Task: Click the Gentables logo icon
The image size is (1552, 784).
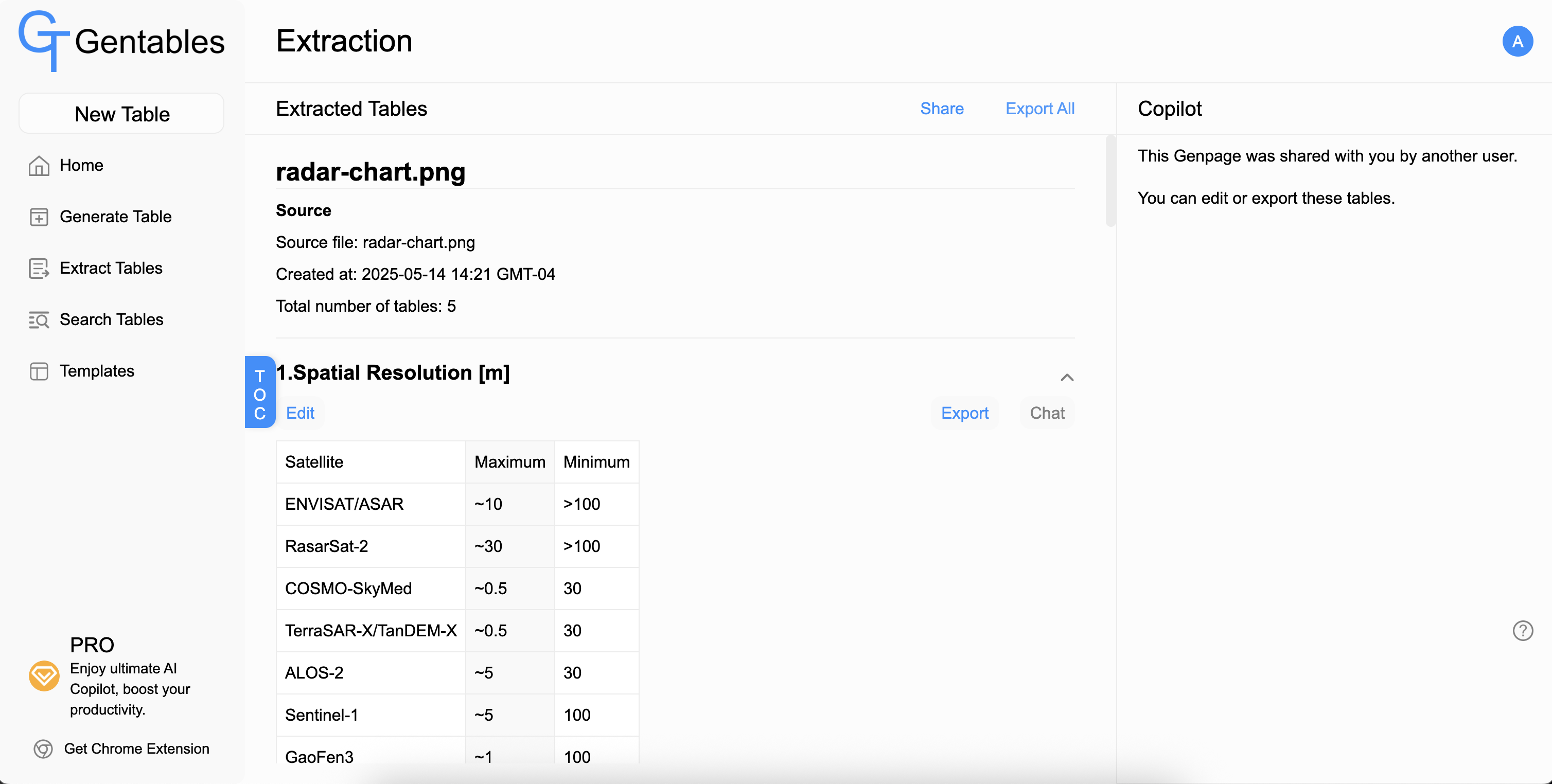Action: pyautogui.click(x=43, y=41)
